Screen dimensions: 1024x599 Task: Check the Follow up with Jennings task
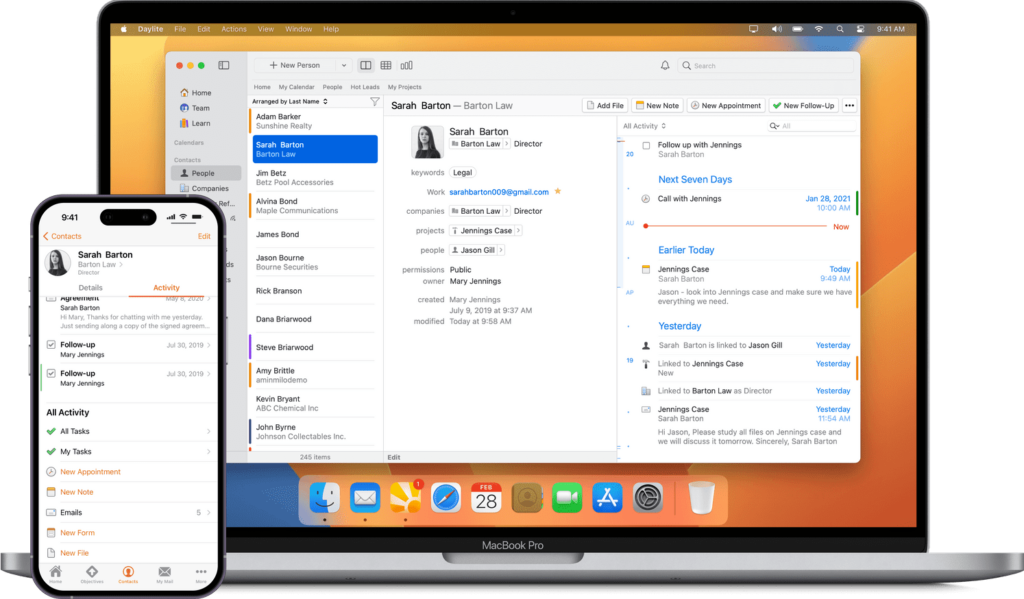tap(646, 146)
